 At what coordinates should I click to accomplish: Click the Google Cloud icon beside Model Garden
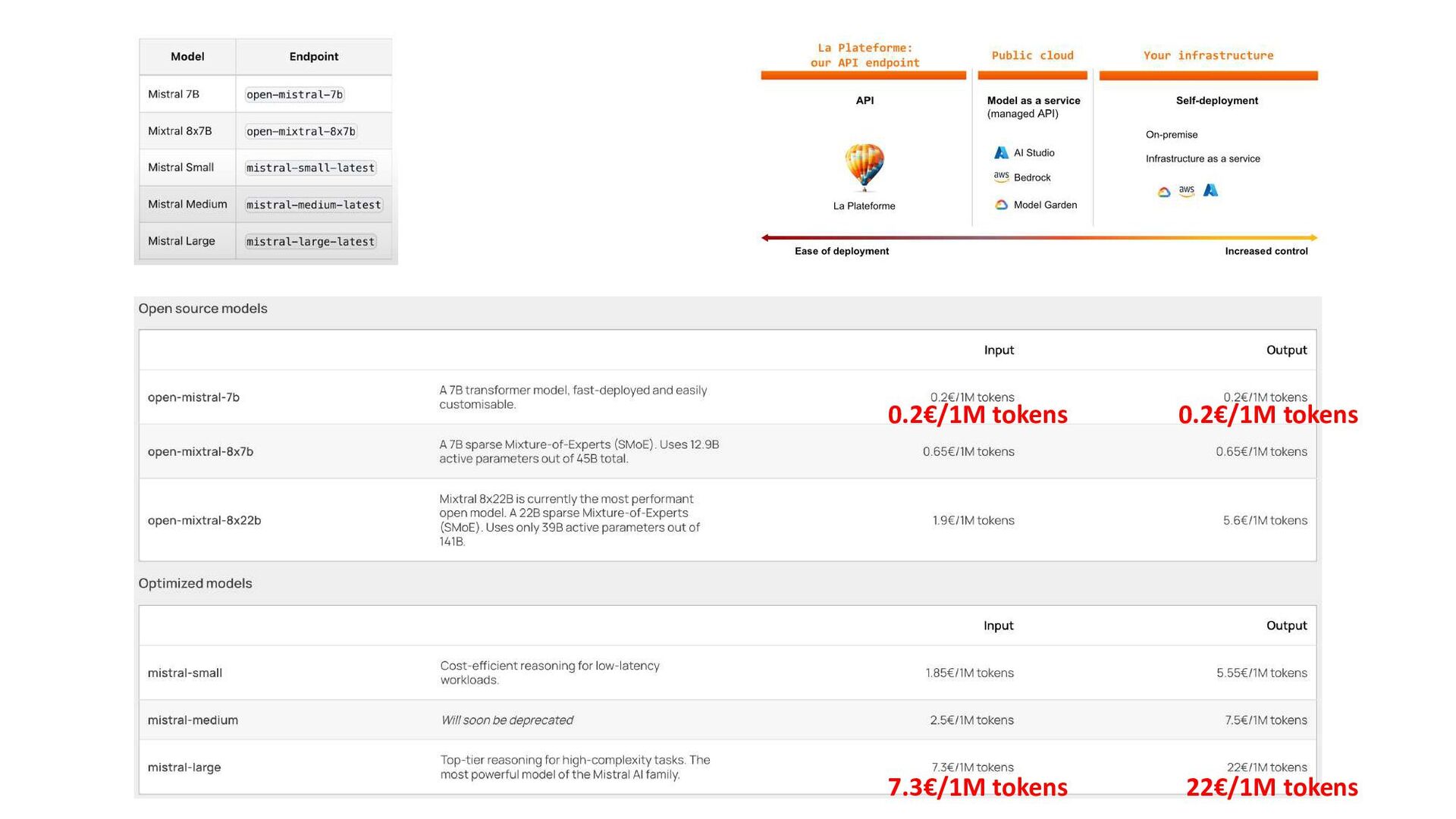click(x=1001, y=205)
